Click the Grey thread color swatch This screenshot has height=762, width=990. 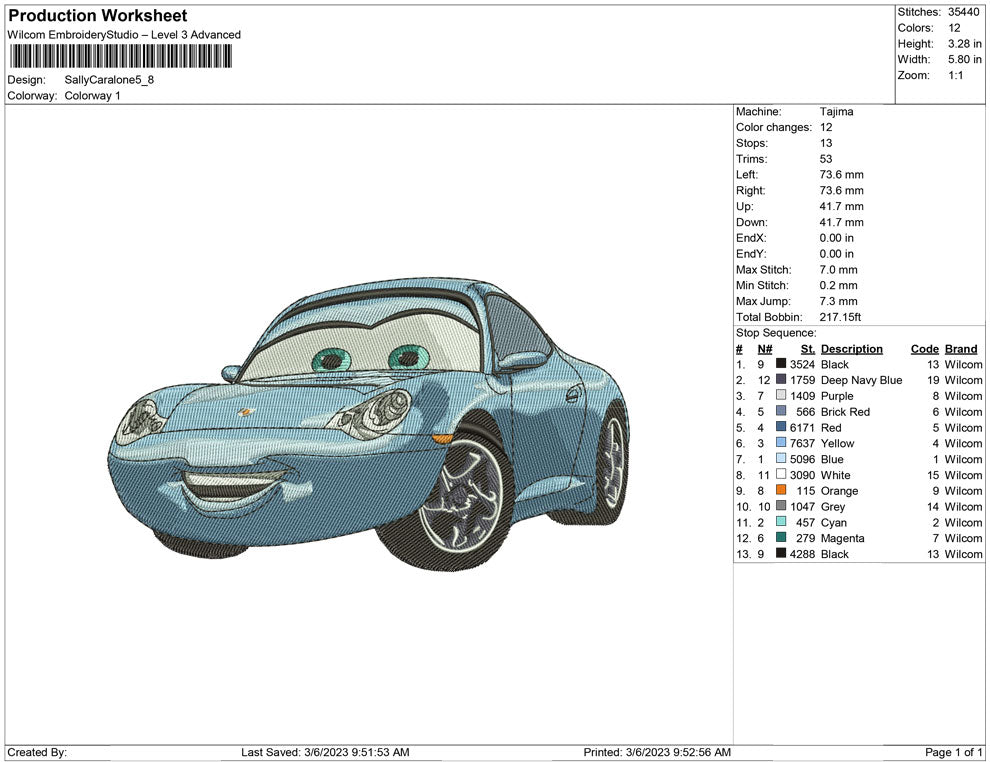781,507
